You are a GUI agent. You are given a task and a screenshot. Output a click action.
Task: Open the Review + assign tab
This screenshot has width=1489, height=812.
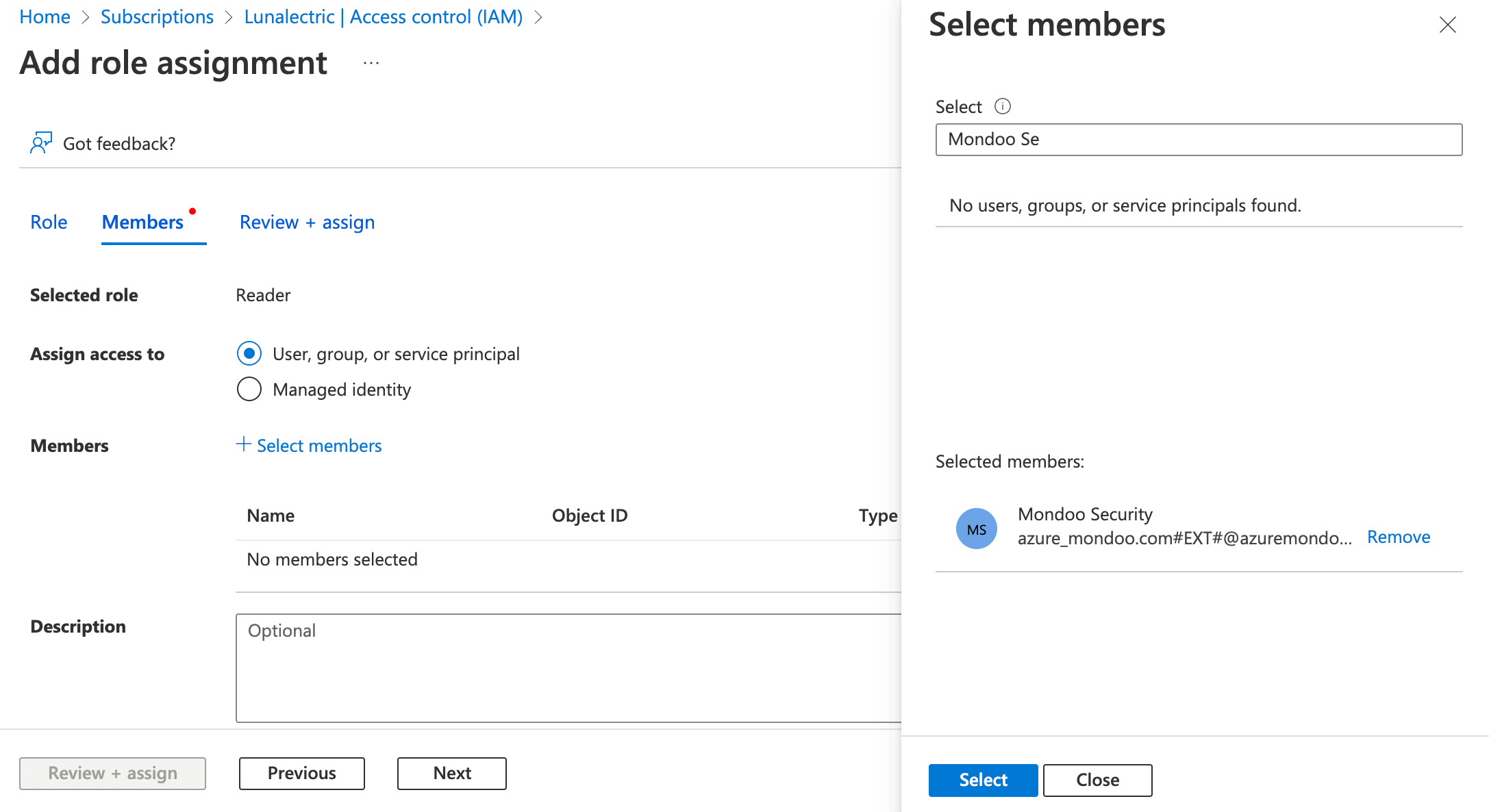click(306, 221)
